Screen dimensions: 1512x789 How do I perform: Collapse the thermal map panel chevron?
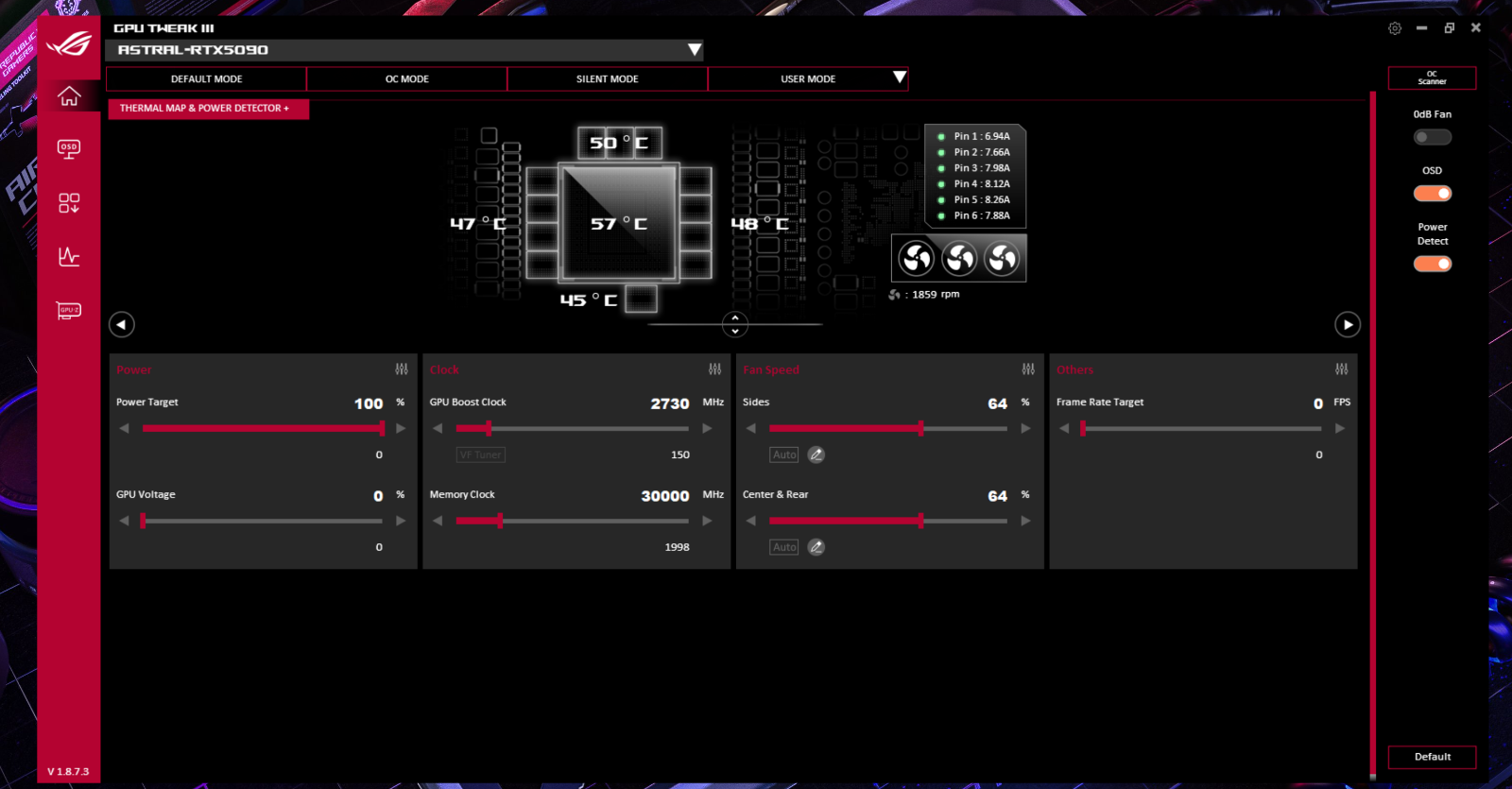(x=735, y=324)
